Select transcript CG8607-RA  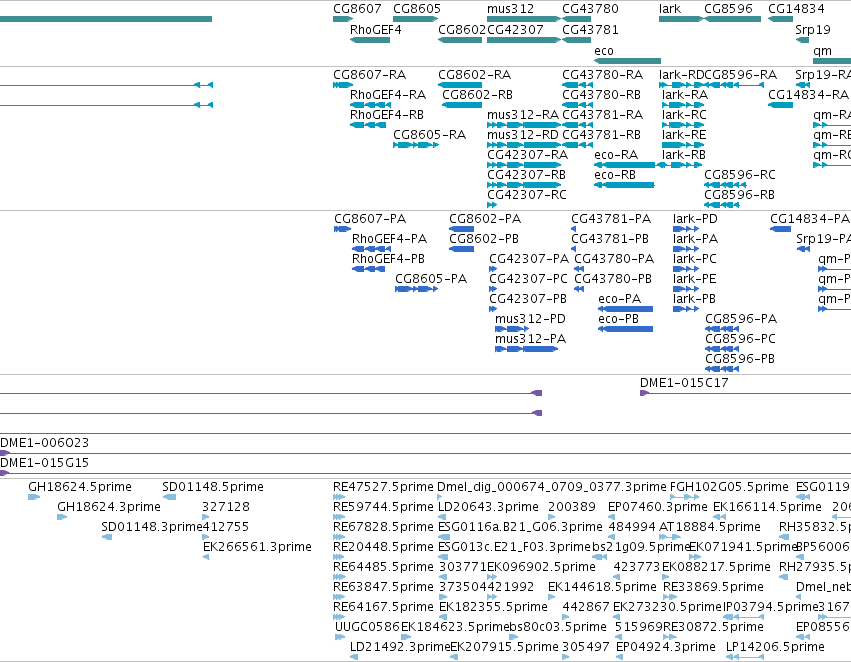(370, 75)
